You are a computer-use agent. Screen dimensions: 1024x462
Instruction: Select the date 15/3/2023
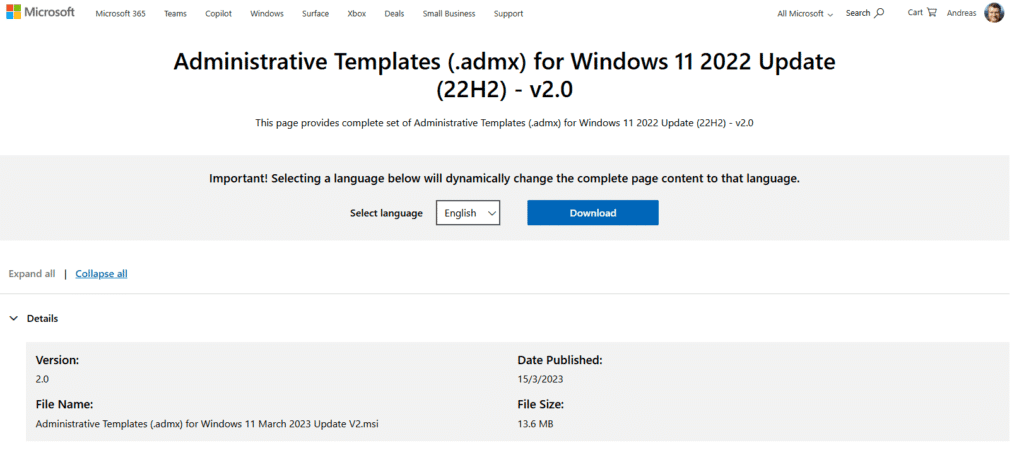click(x=540, y=379)
